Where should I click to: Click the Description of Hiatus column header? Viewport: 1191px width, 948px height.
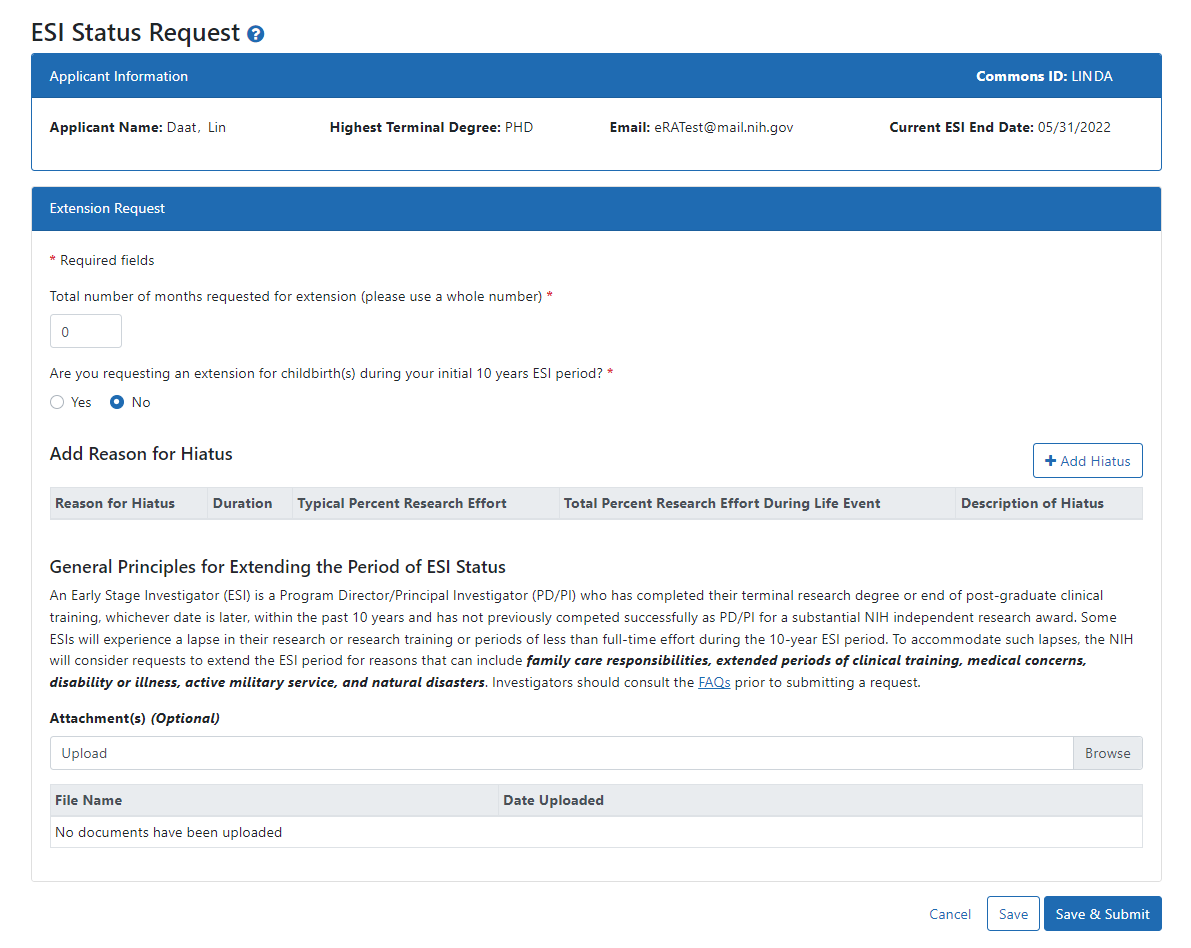point(1049,504)
